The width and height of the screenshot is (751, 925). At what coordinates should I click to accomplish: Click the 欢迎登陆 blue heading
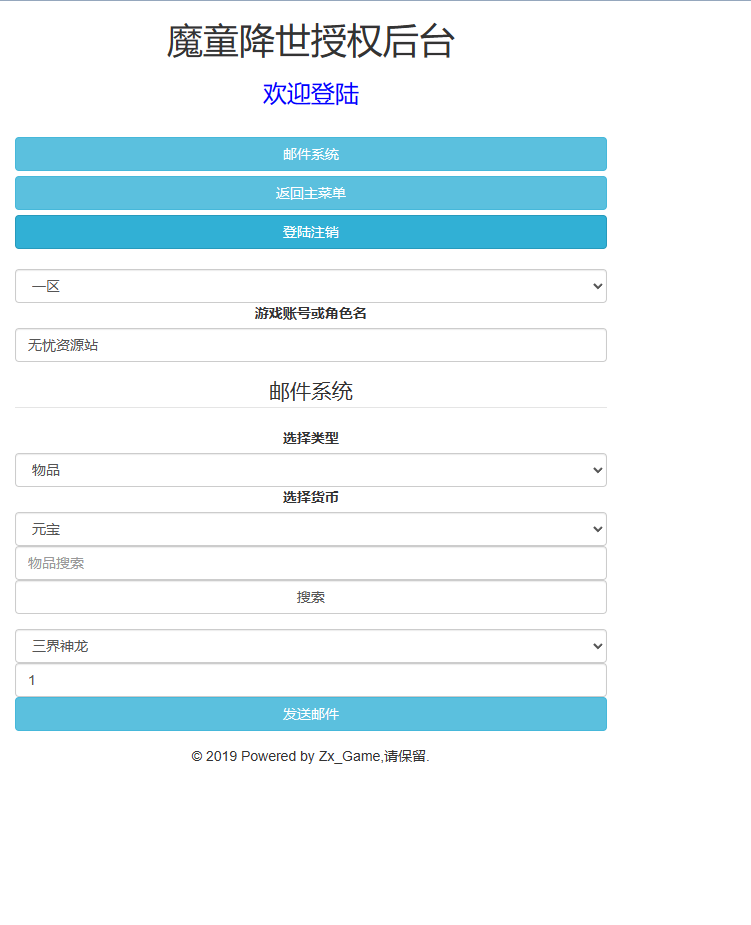[311, 94]
